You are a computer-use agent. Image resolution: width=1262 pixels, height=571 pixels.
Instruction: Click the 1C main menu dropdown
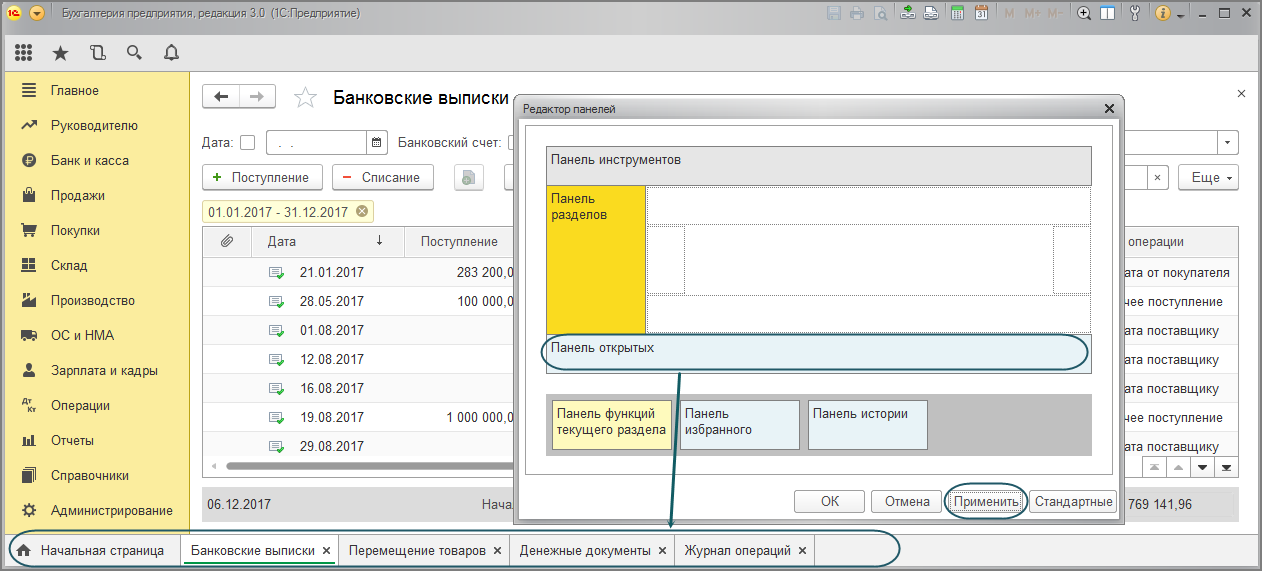(x=37, y=14)
